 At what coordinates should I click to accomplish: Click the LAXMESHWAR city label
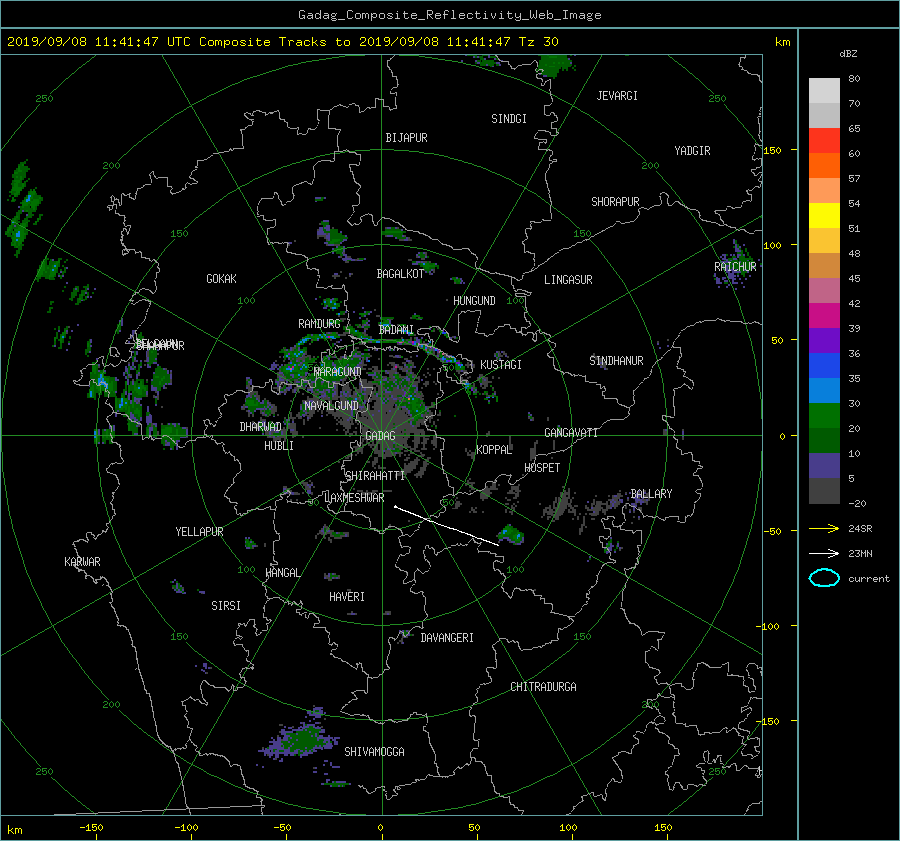(x=354, y=498)
